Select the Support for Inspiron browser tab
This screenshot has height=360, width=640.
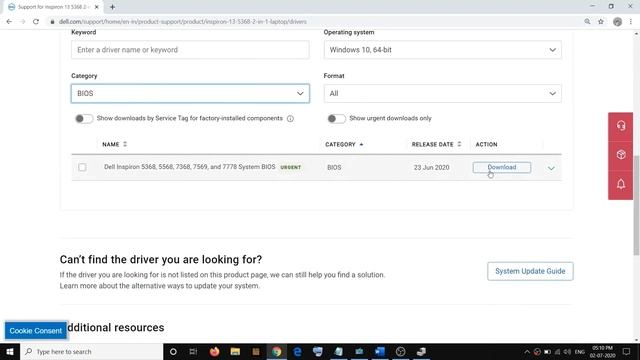coord(53,7)
